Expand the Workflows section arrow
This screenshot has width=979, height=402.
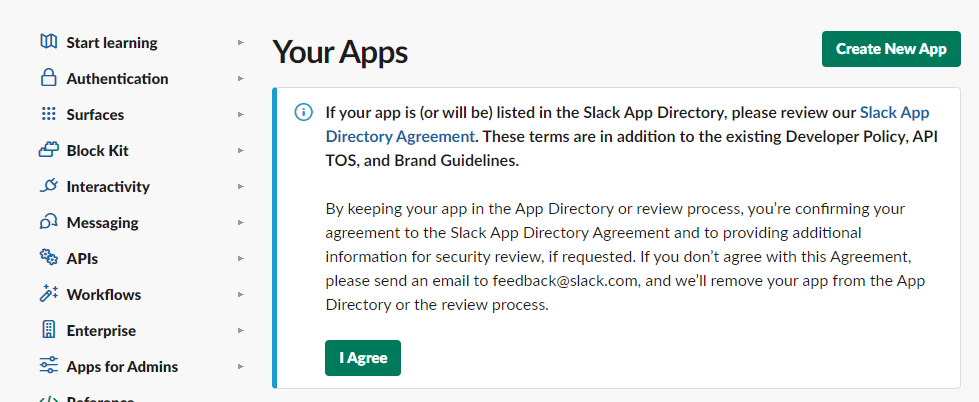point(241,295)
